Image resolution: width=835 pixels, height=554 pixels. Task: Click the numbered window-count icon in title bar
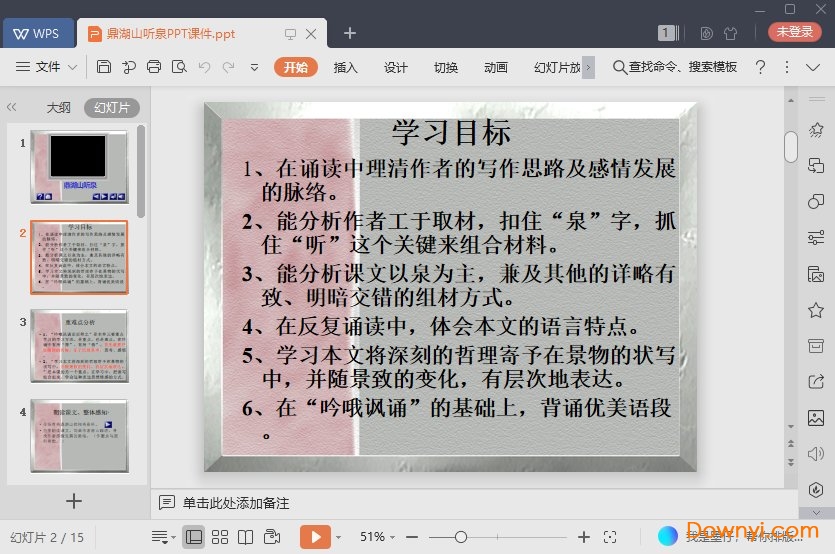pos(668,33)
